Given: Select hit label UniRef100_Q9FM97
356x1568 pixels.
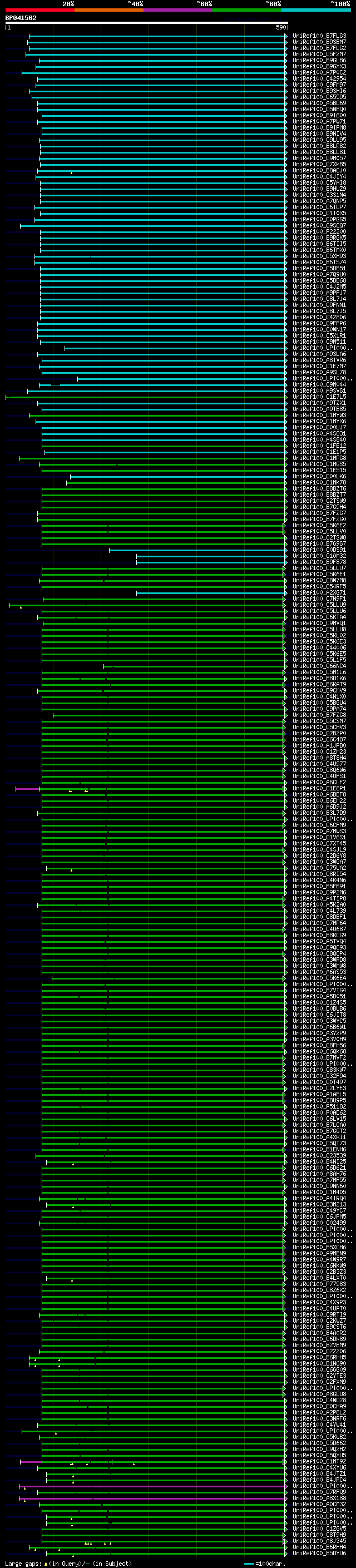Looking at the screenshot, I should (x=319, y=85).
